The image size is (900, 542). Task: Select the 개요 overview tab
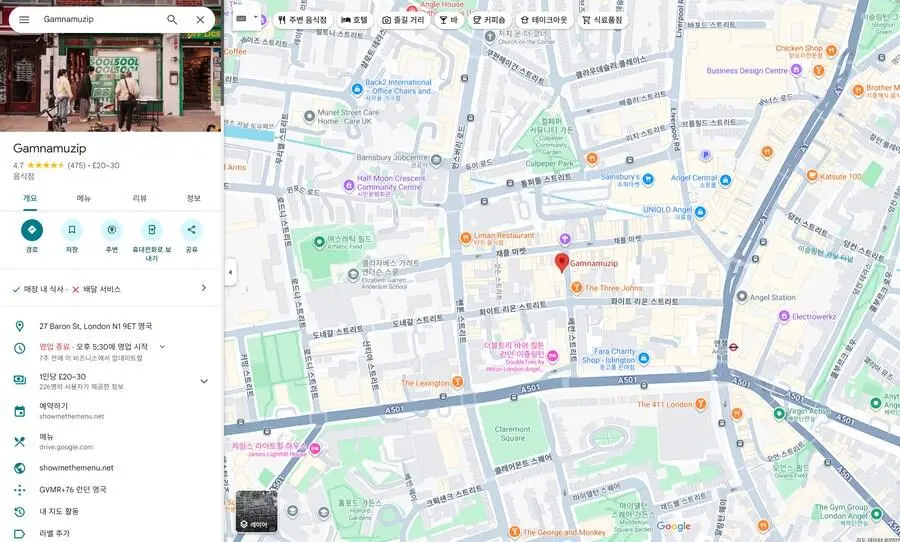pos(30,198)
